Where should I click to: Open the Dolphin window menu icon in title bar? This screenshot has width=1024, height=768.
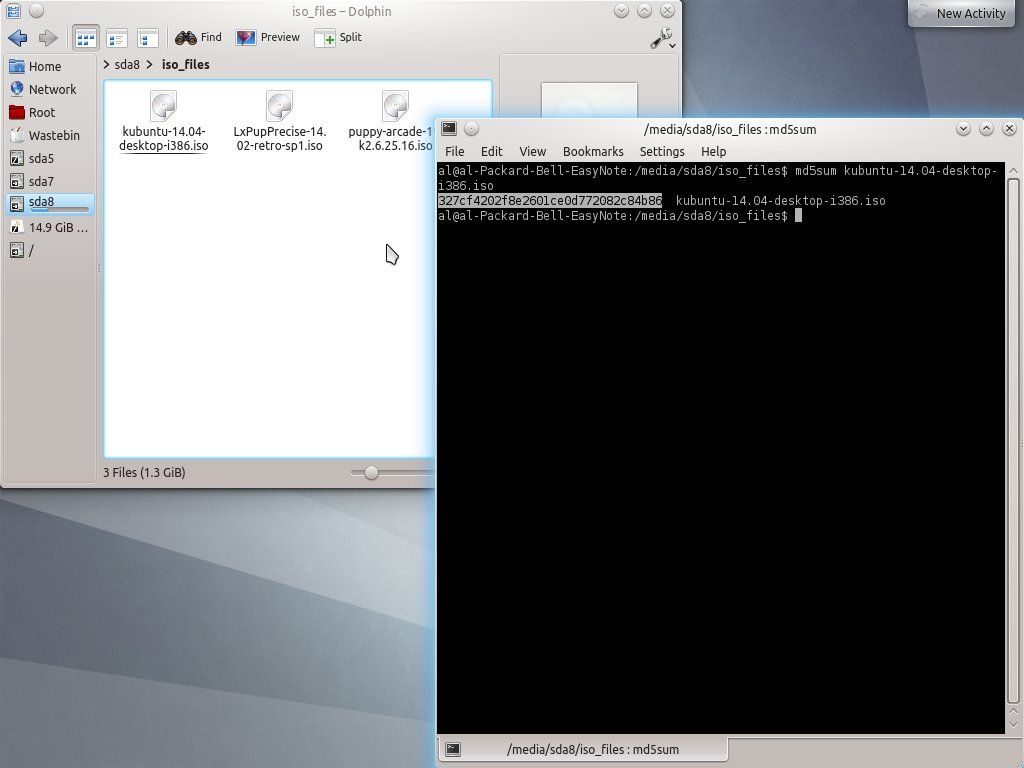tap(13, 11)
